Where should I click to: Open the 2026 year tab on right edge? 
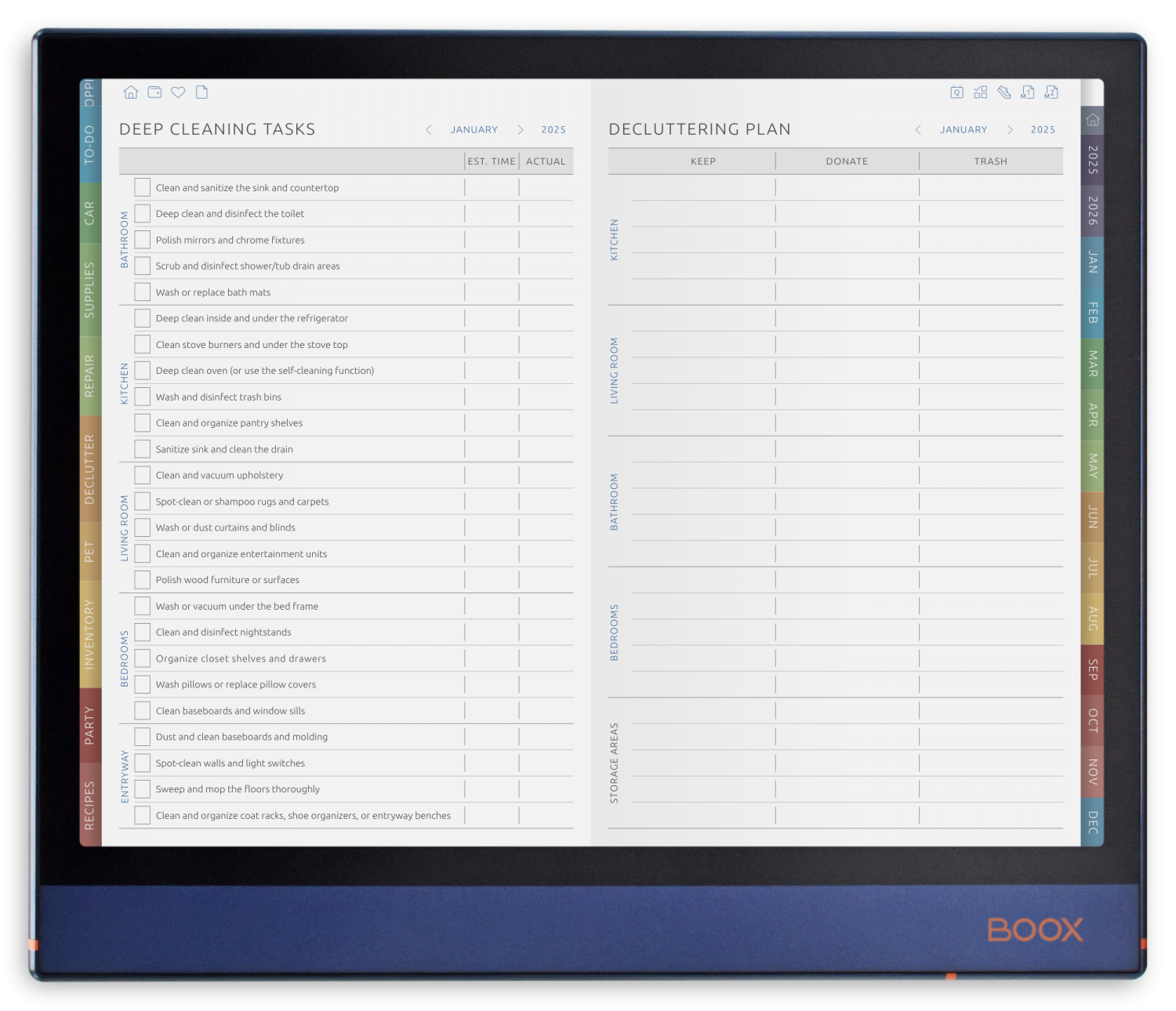click(1092, 211)
